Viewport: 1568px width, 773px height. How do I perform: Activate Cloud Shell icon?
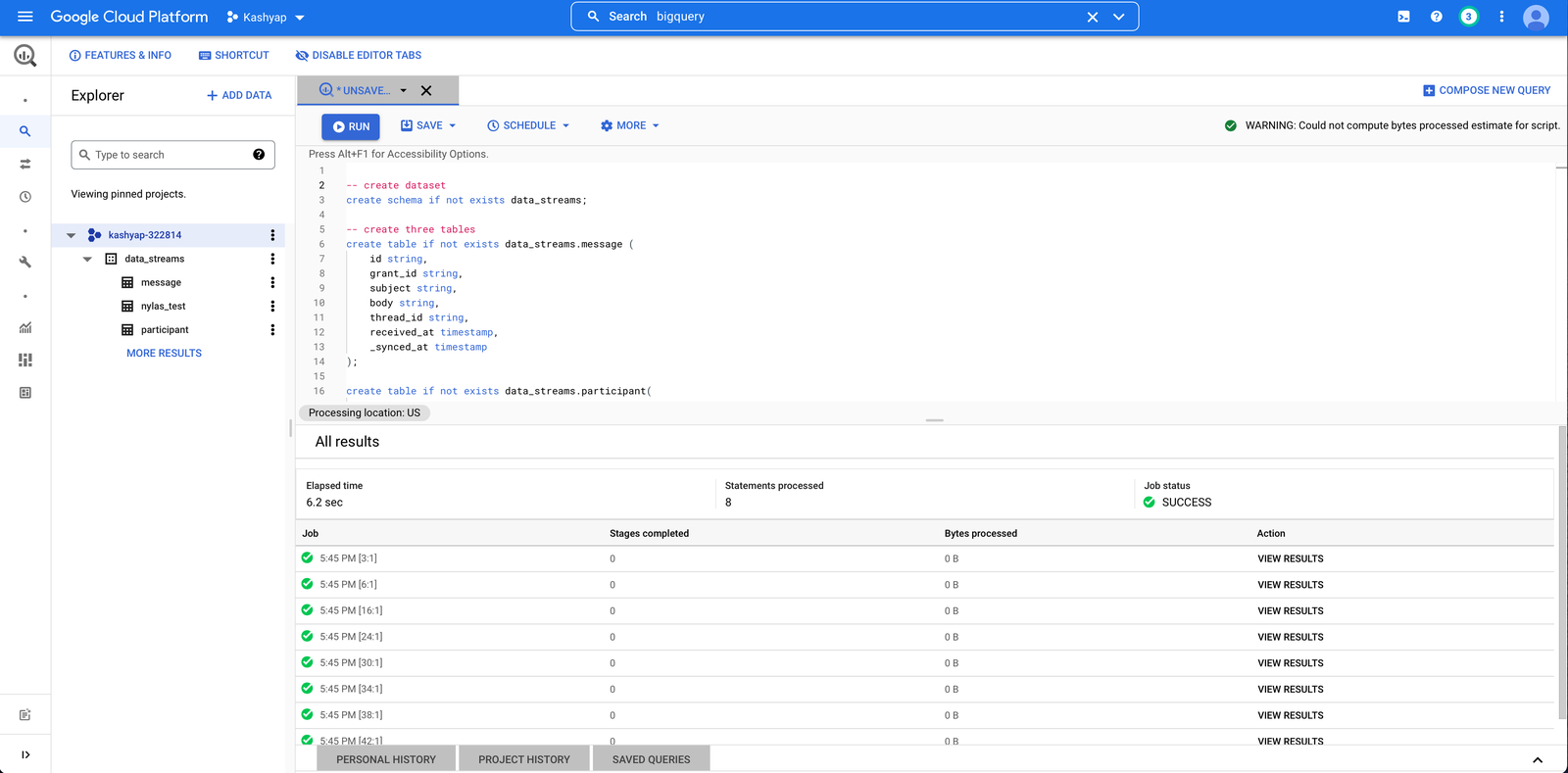point(1403,17)
